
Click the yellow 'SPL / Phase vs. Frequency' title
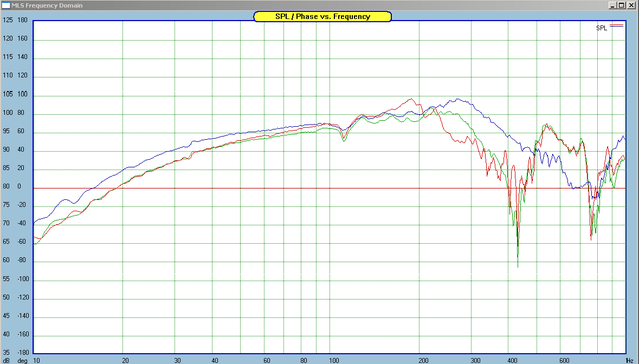tap(322, 17)
